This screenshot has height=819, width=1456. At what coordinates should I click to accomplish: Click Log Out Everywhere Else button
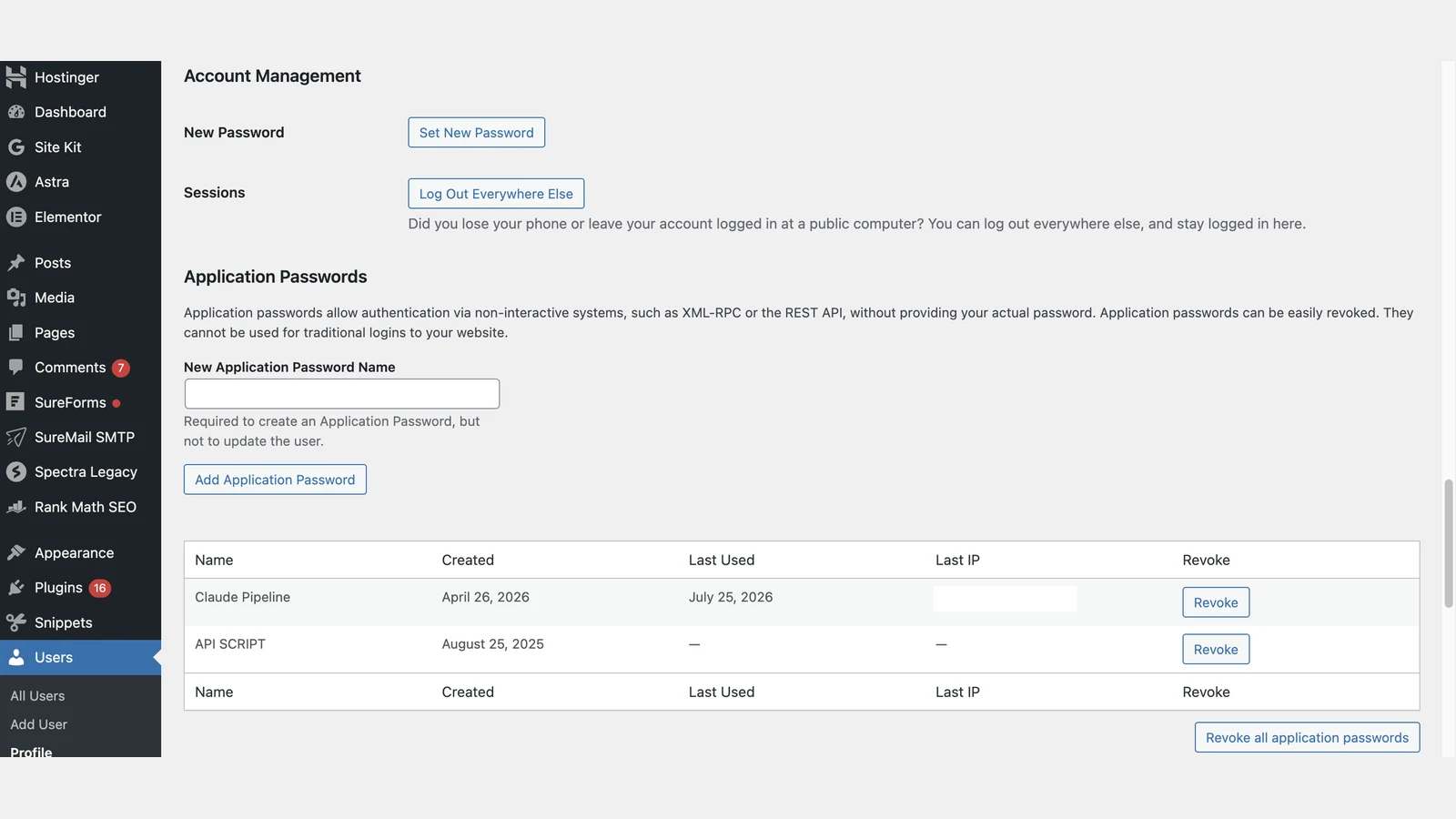coord(496,194)
